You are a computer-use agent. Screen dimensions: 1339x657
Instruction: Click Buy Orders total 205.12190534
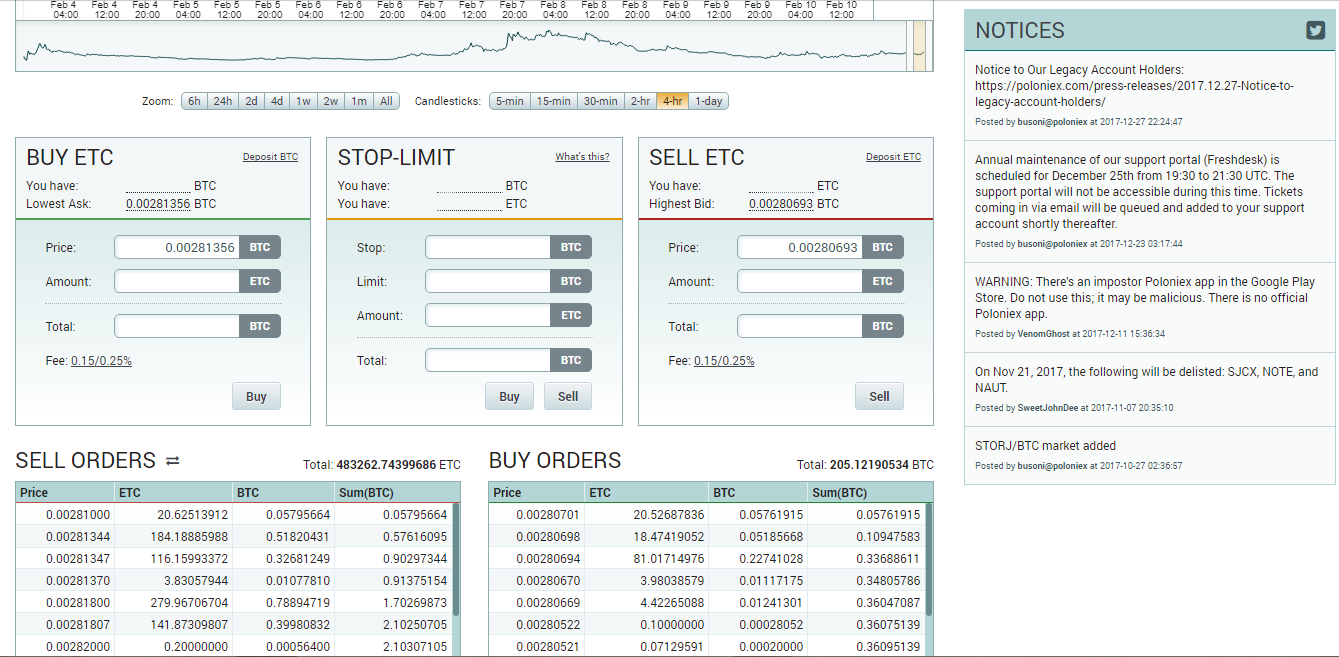point(869,465)
